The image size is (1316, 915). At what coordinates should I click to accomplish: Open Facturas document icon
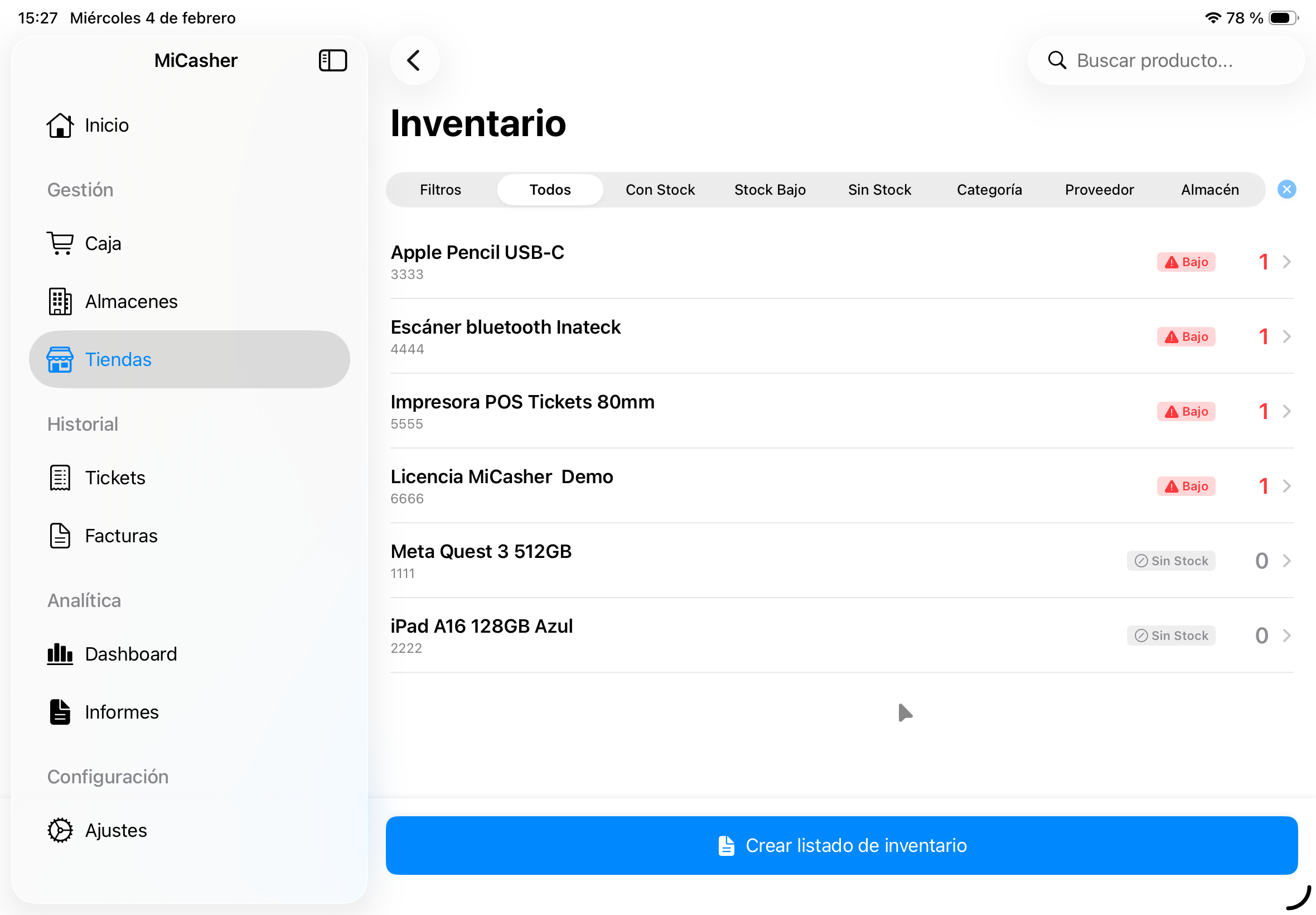click(x=60, y=536)
